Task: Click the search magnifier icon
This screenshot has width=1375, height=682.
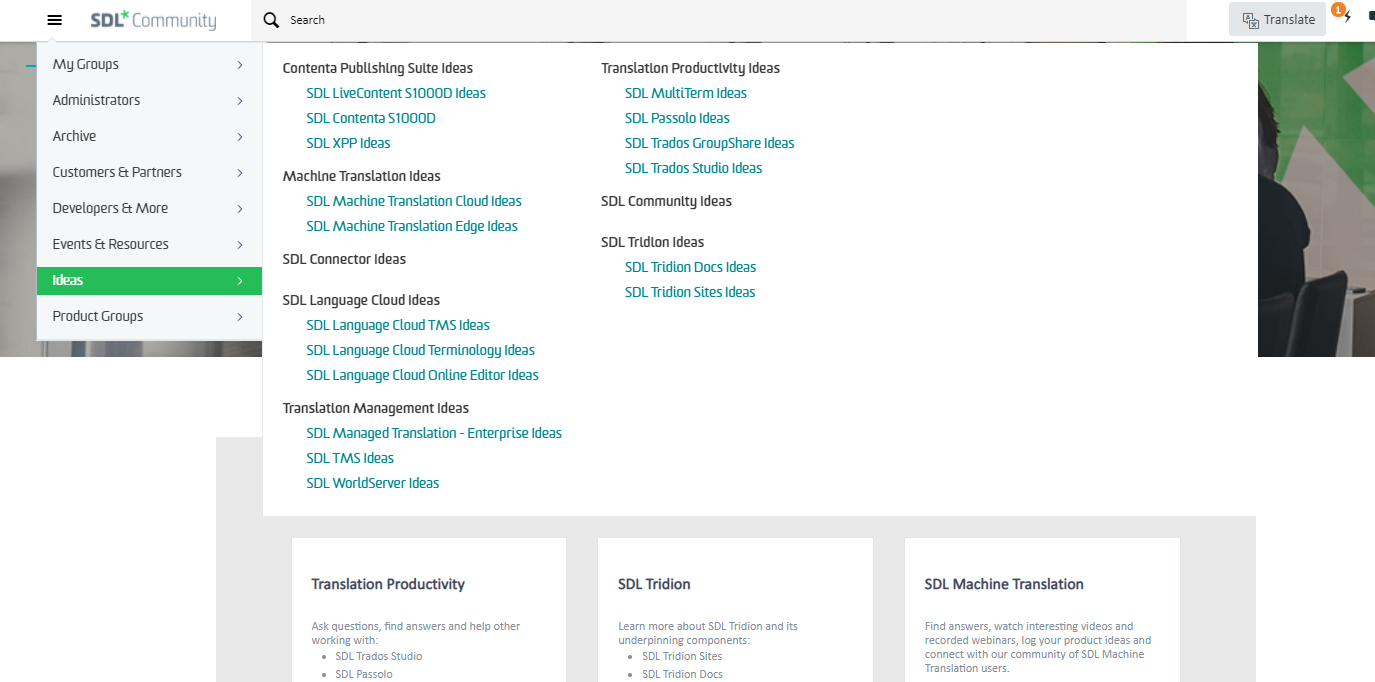Action: click(x=271, y=20)
